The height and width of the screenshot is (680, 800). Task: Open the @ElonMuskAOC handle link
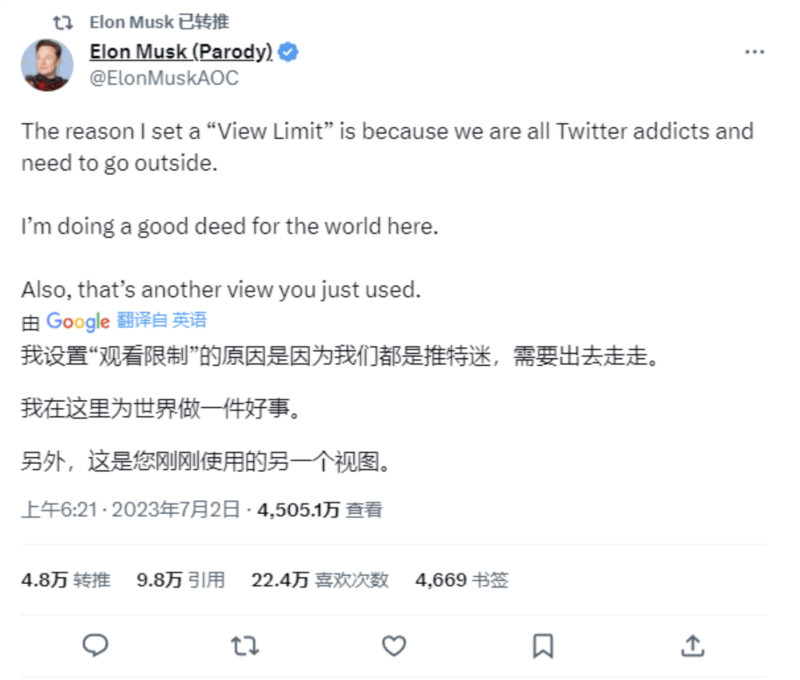click(x=165, y=78)
